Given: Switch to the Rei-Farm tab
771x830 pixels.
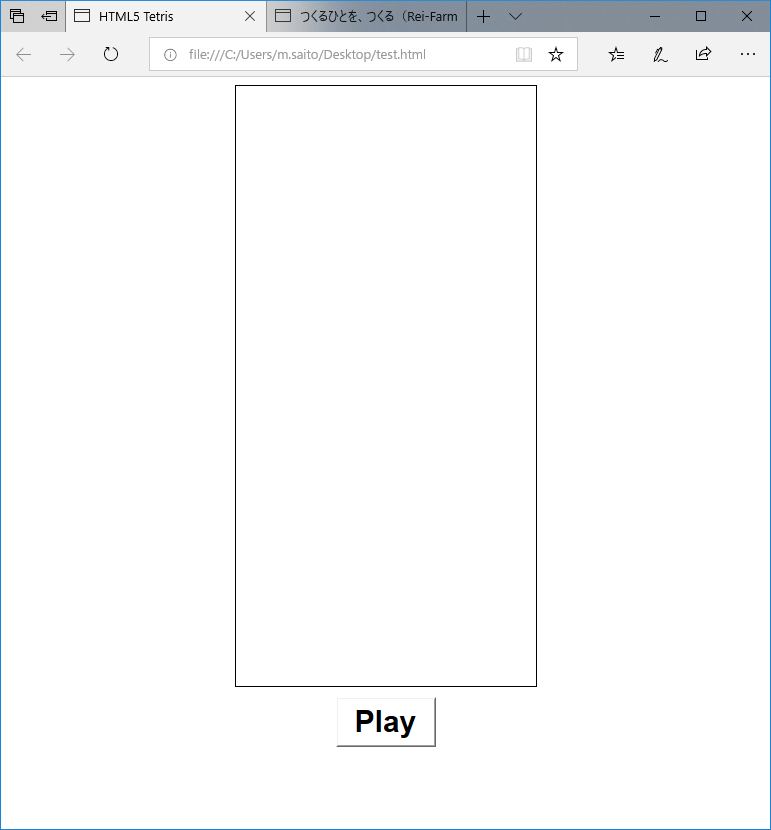Looking at the screenshot, I should click(368, 16).
